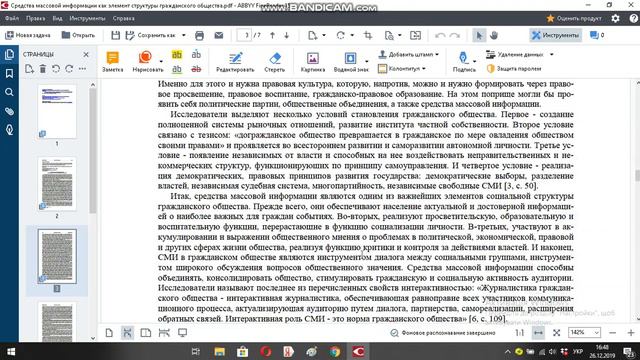Open the Правка menu
Screen dimensions: 640x360
point(36,18)
